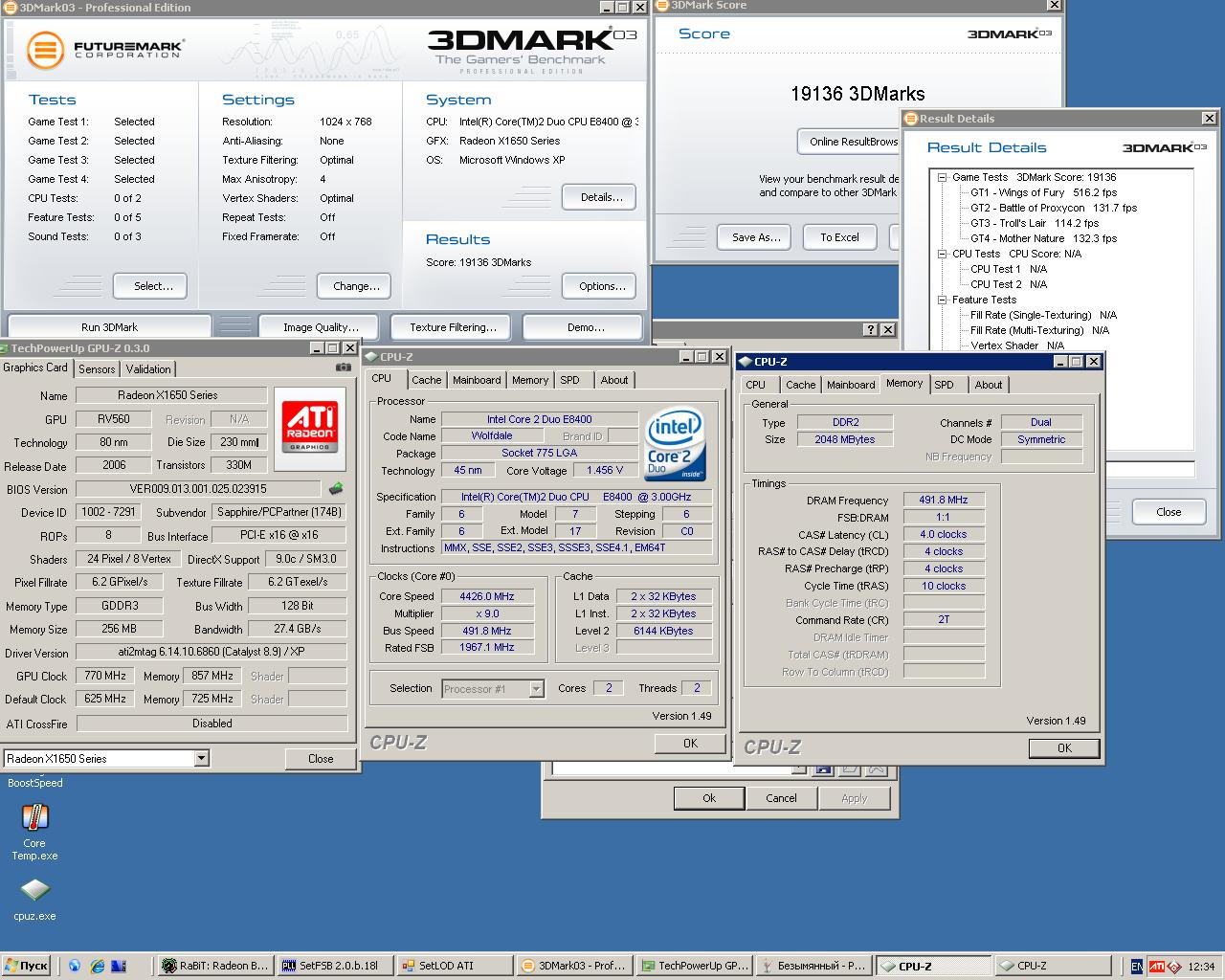1225x980 pixels.
Task: Click the Core Speed 4426.0 MHz value
Action: point(486,596)
